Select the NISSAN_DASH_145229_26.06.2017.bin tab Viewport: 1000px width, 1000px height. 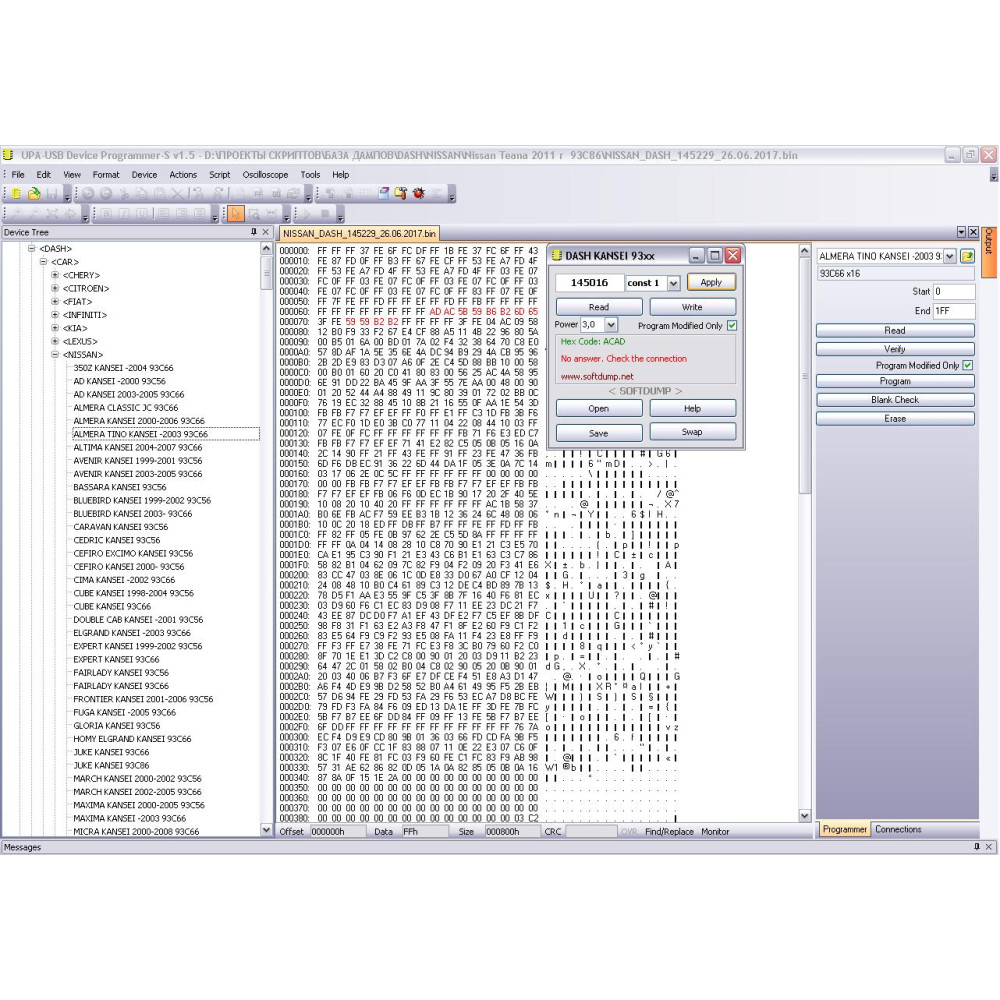[x=359, y=233]
